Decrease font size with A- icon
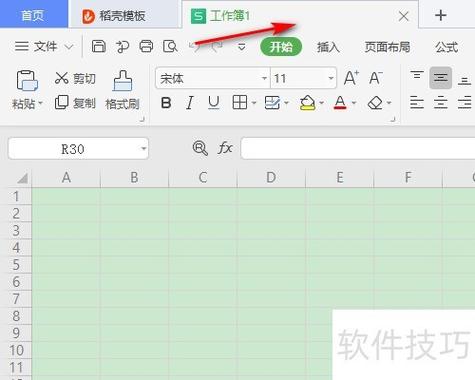 [376, 78]
